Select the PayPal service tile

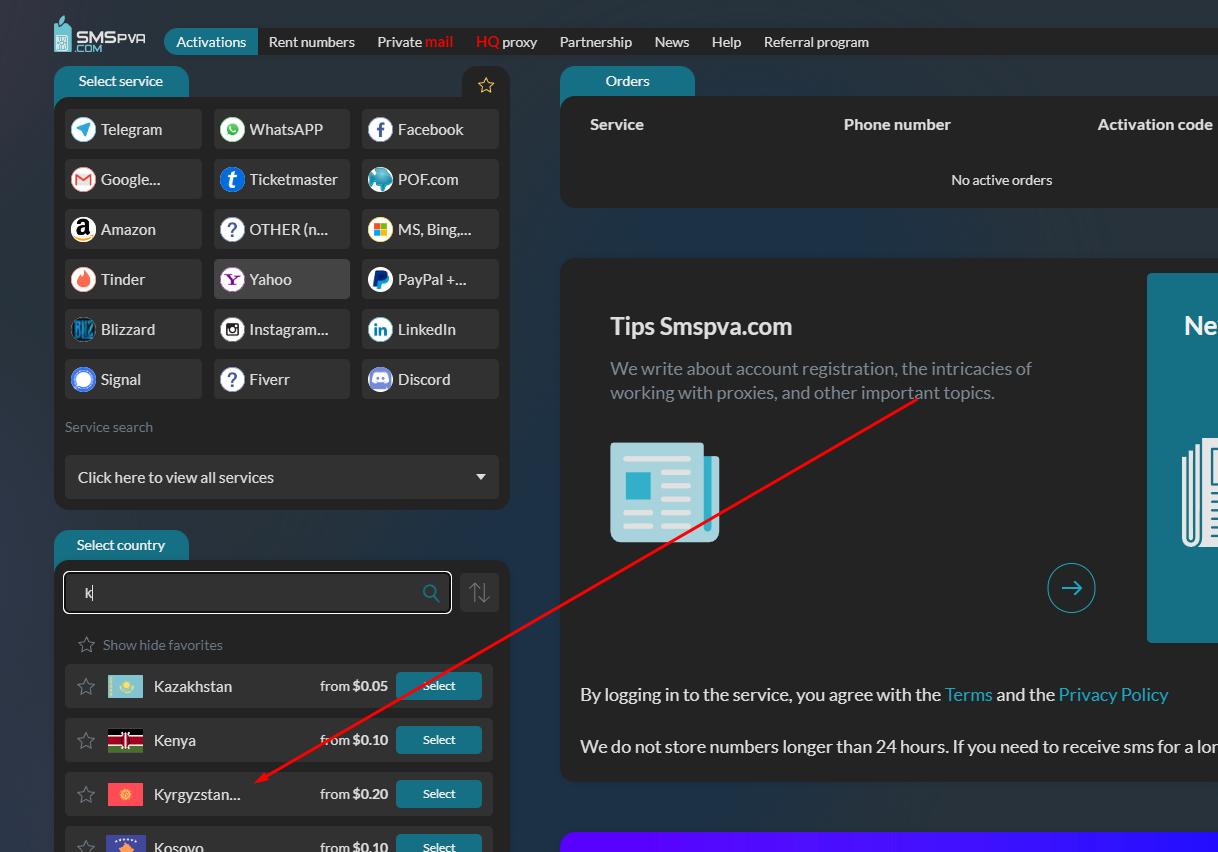[x=430, y=279]
